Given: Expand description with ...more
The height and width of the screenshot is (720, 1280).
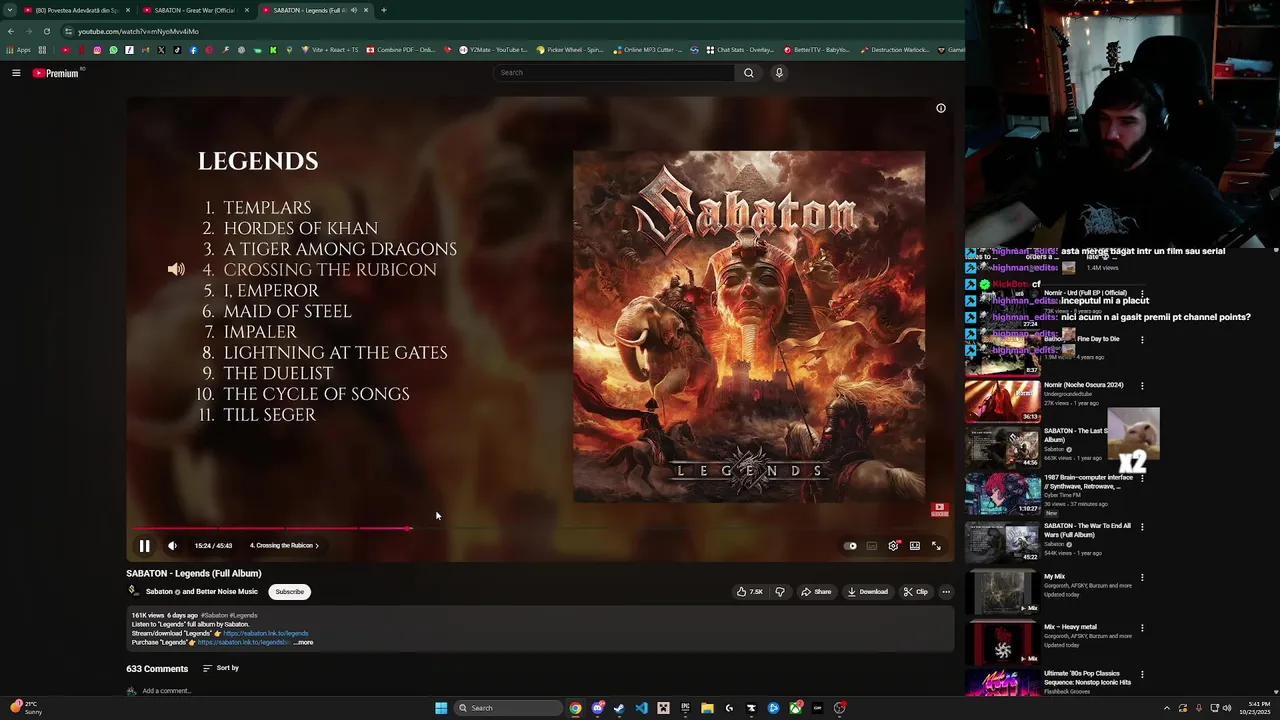Looking at the screenshot, I should click(303, 643).
